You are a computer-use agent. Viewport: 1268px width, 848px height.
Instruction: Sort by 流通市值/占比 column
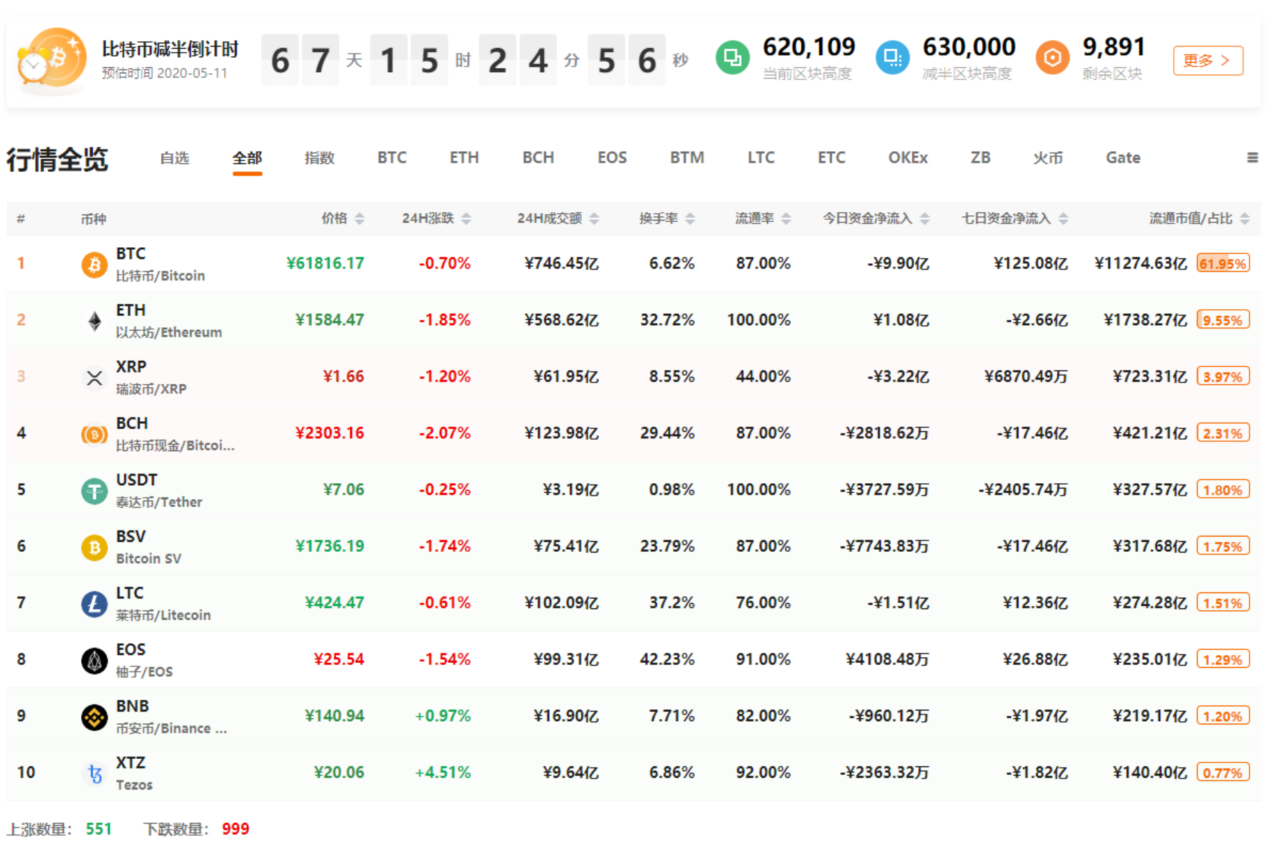pyautogui.click(x=1198, y=218)
